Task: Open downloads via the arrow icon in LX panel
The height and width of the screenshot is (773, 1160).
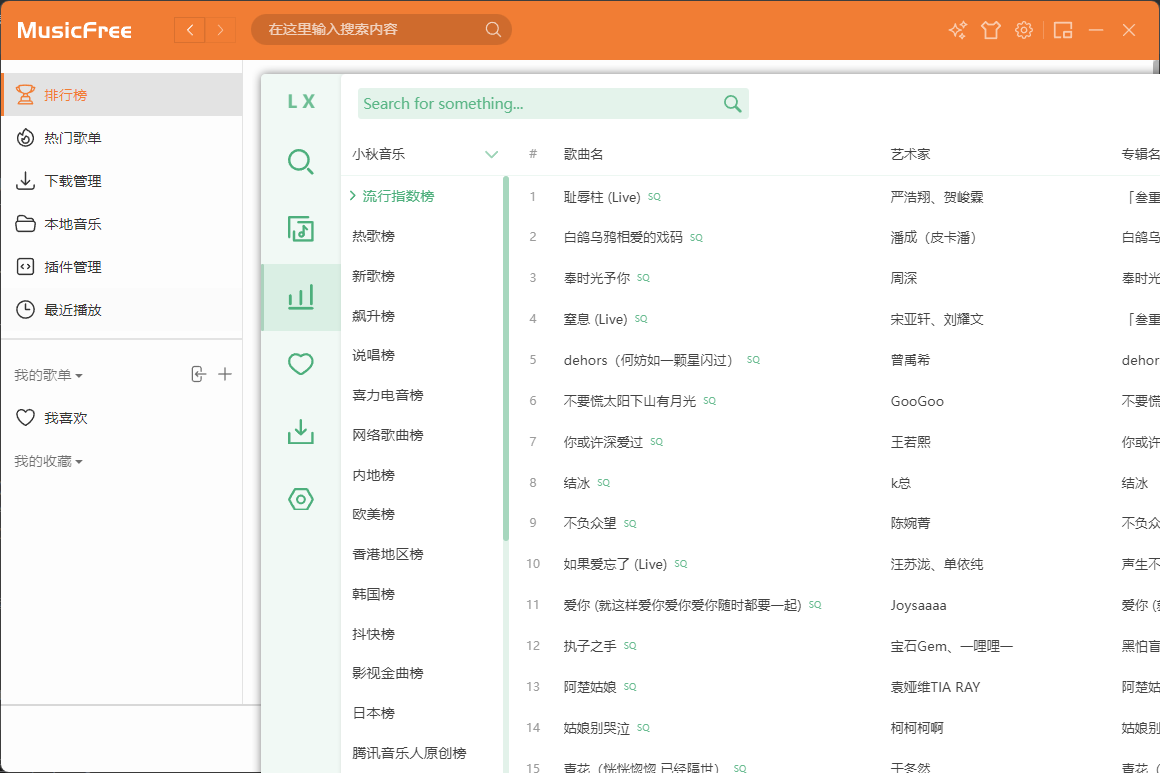Action: click(299, 431)
